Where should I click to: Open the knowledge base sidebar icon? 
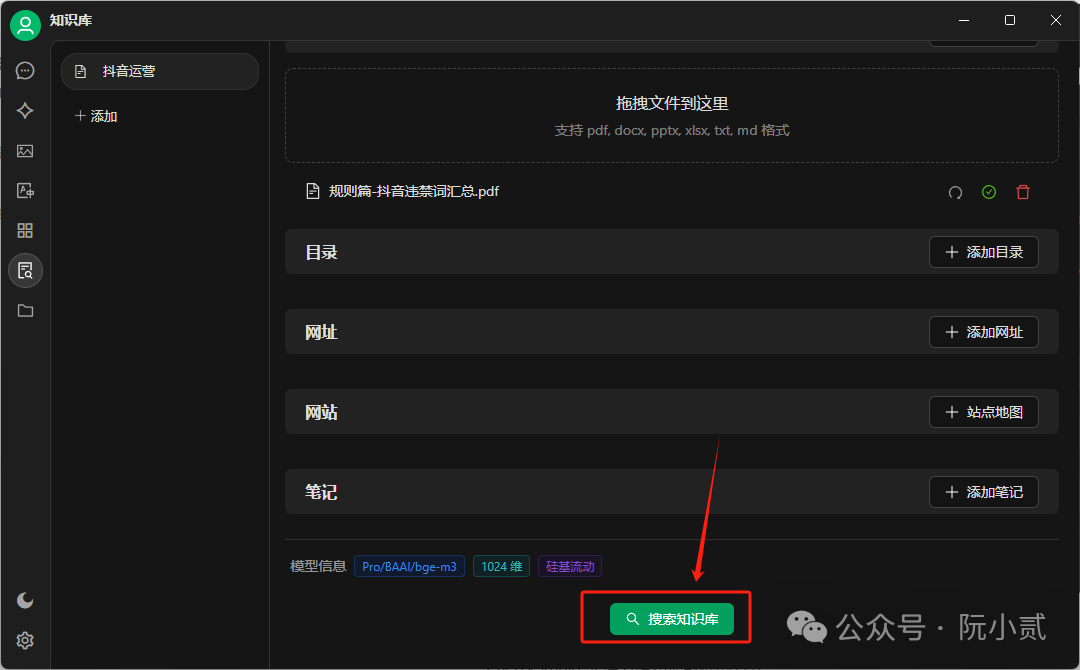click(x=25, y=271)
